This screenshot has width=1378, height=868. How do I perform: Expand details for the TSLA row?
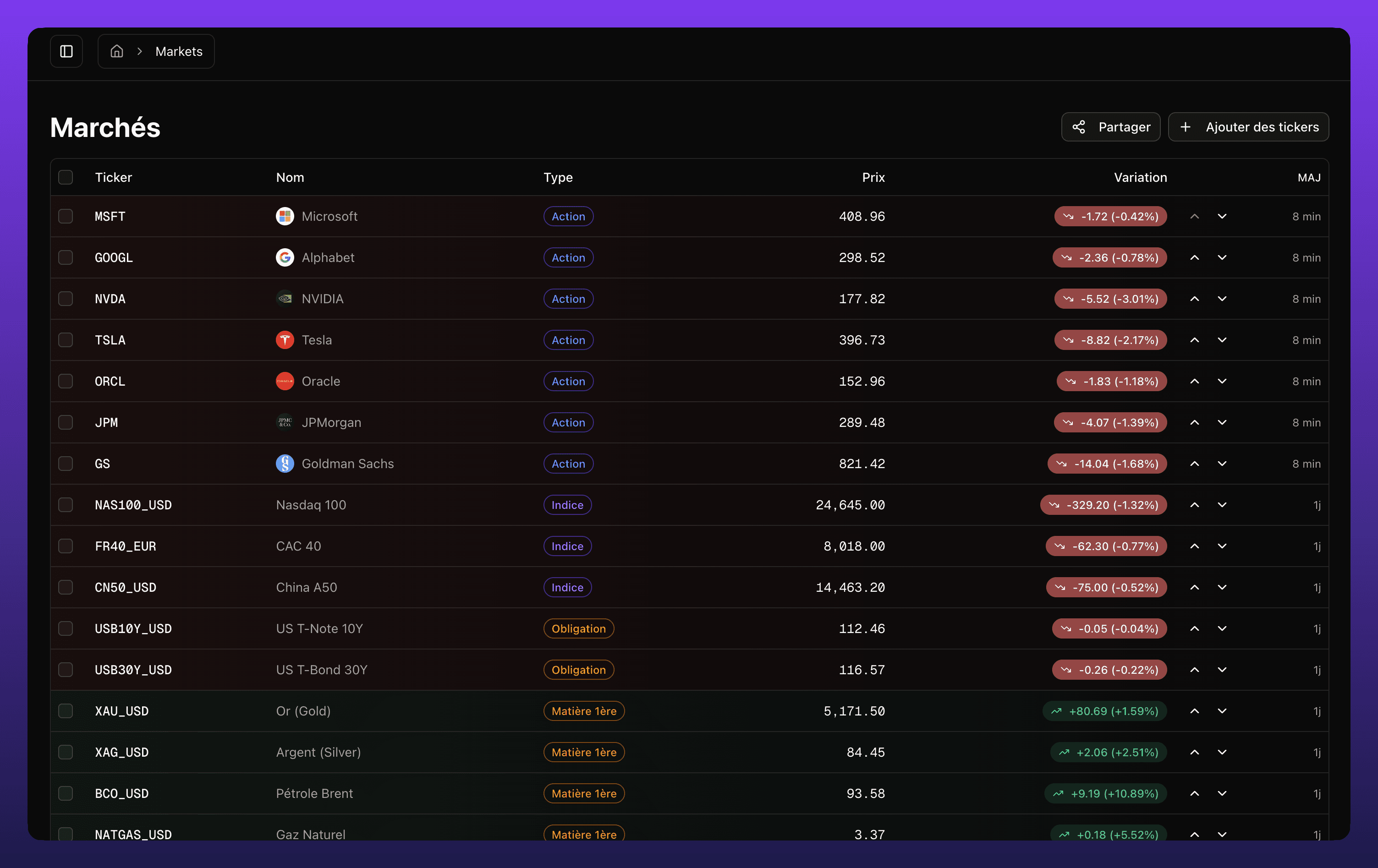(1222, 340)
